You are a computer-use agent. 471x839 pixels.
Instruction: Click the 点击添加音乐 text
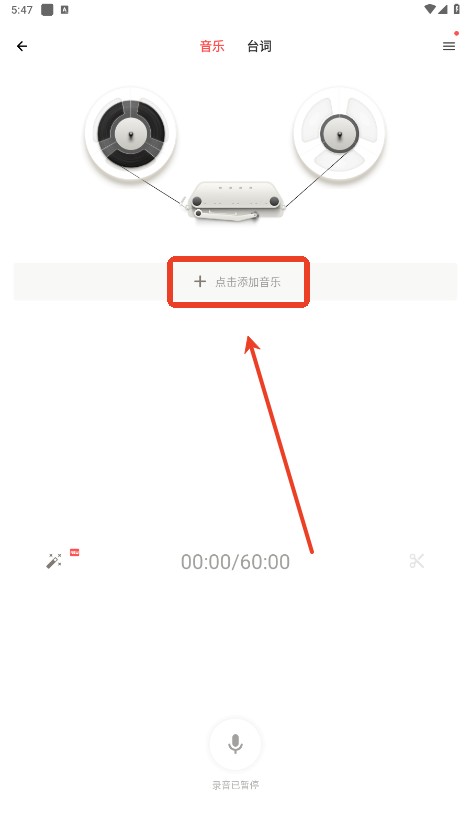click(248, 282)
